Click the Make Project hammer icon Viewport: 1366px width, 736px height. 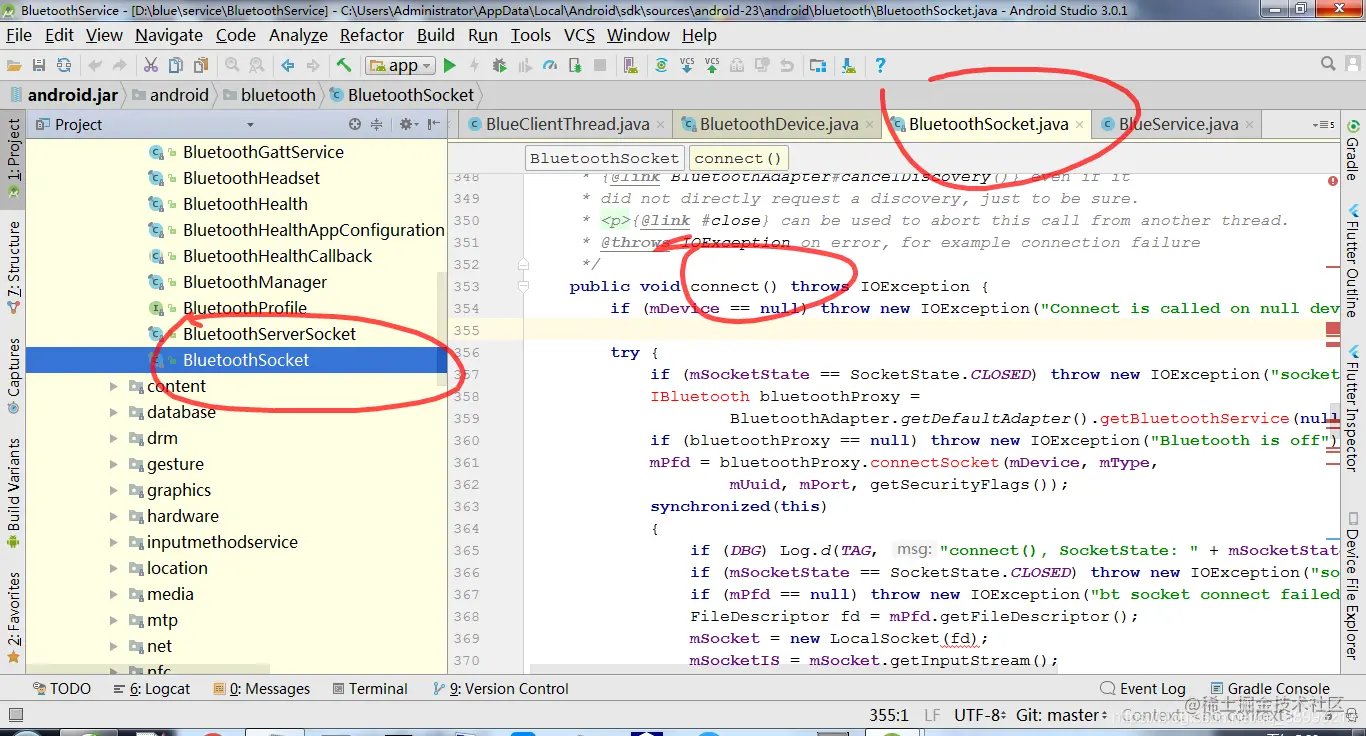tap(344, 65)
